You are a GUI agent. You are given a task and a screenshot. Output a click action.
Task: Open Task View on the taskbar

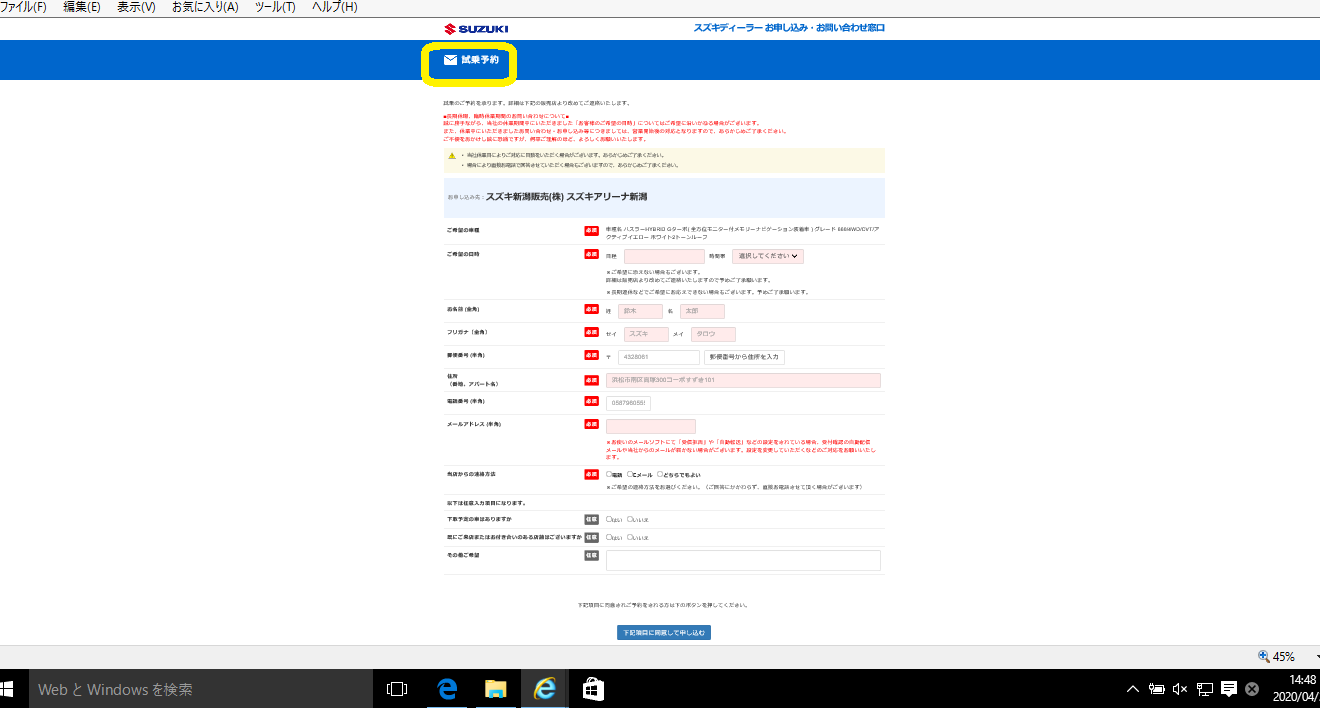[x=397, y=689]
